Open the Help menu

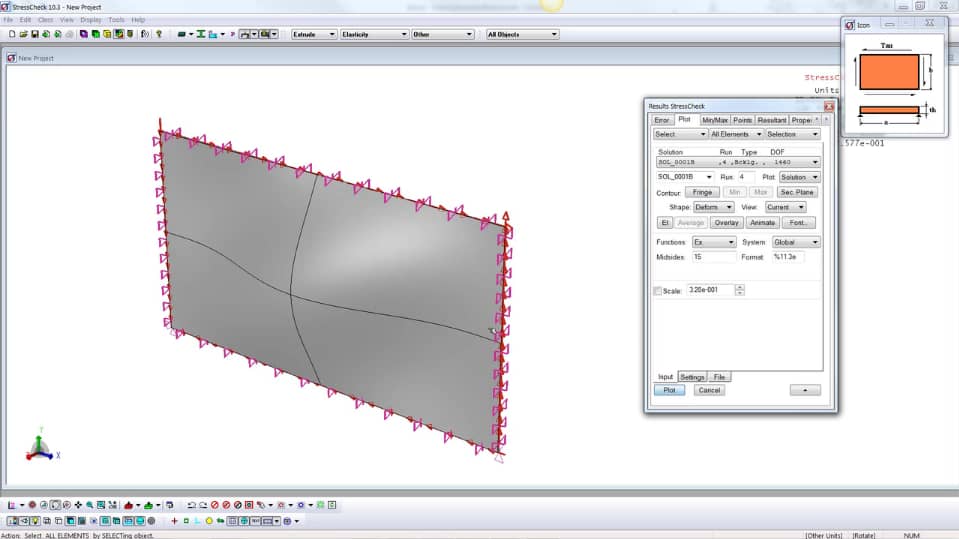(x=138, y=20)
